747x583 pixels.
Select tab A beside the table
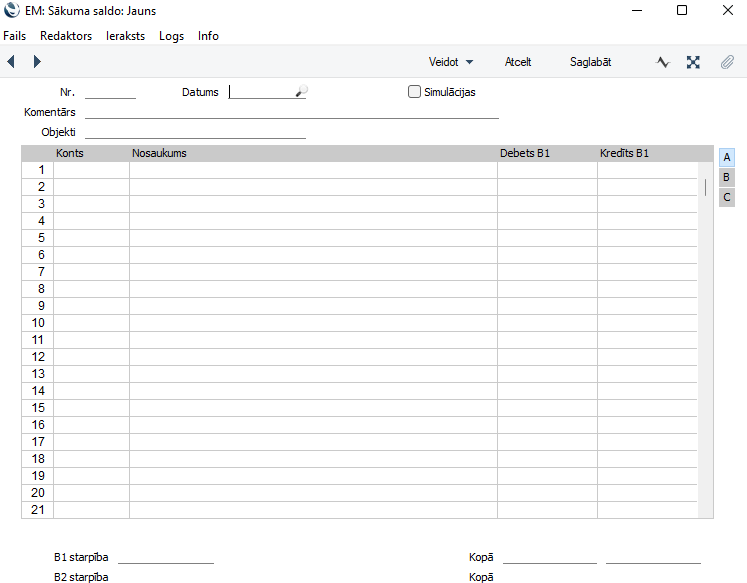727,157
